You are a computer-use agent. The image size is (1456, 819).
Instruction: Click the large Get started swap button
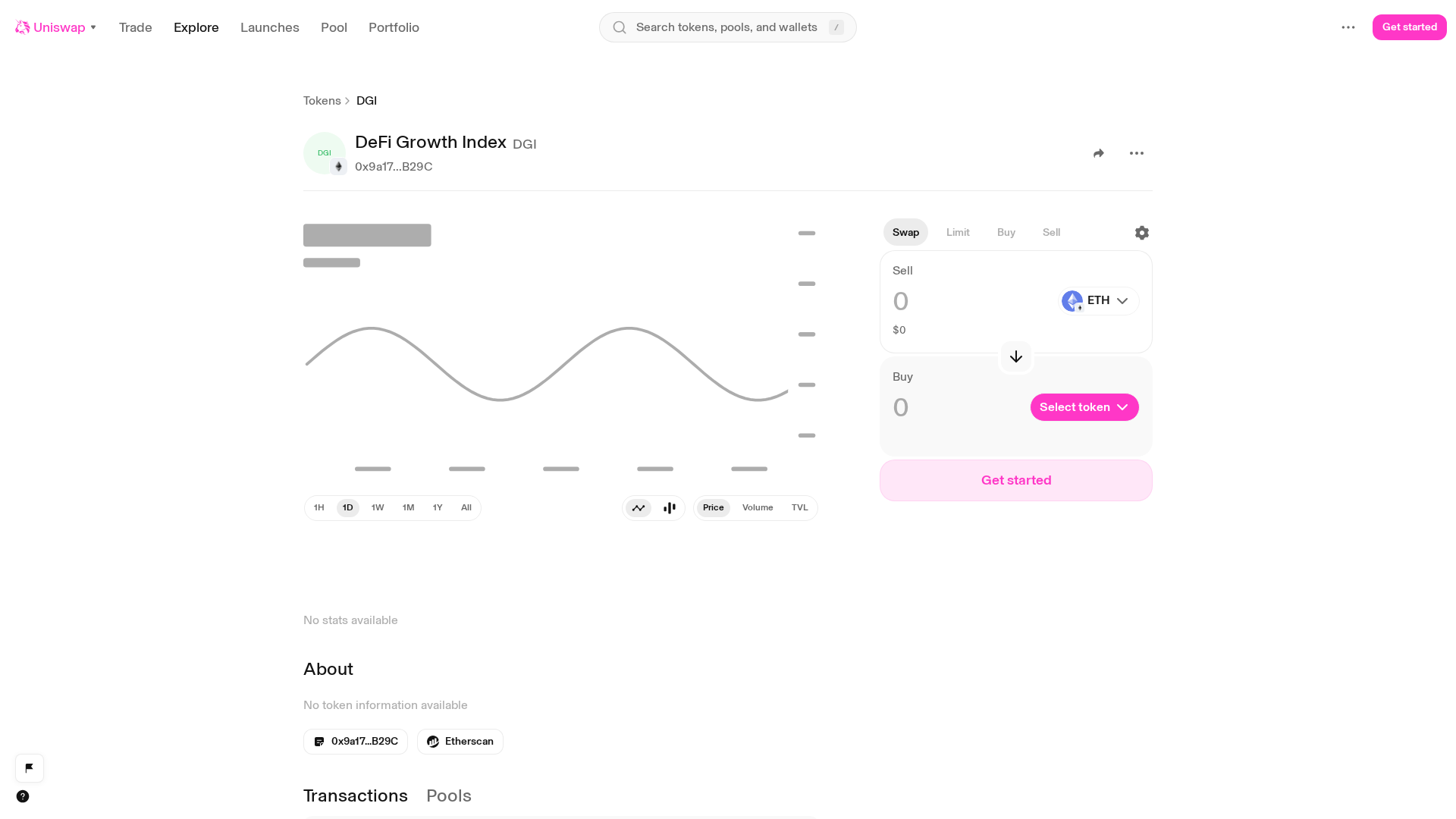(x=1016, y=481)
